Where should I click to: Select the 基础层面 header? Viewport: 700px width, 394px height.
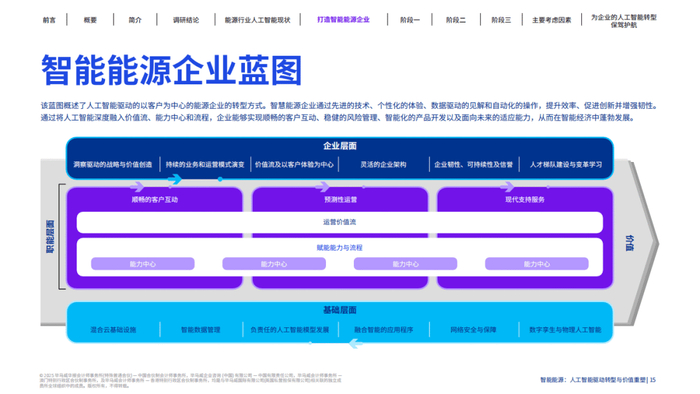340,310
